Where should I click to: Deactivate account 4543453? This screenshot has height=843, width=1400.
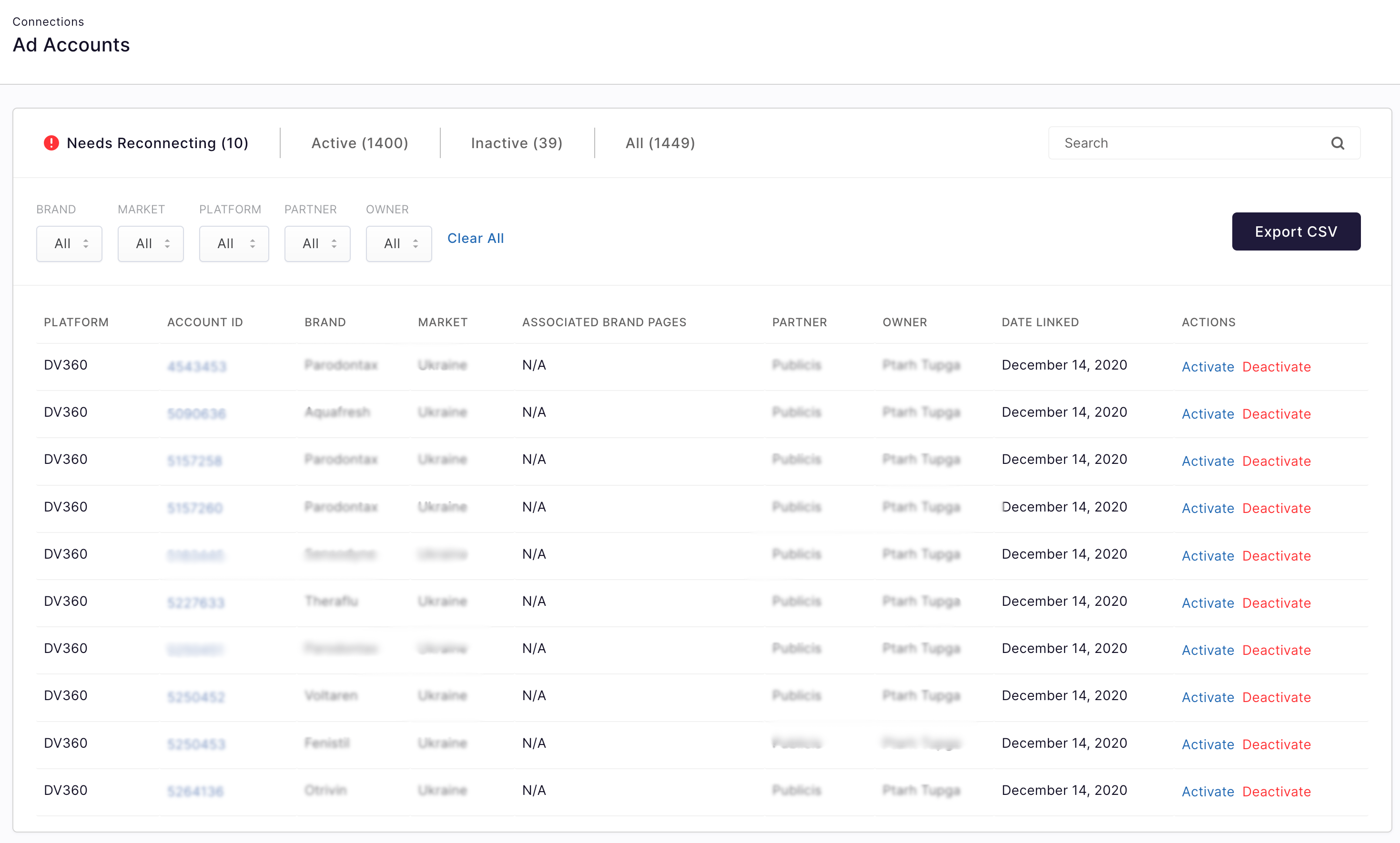pyautogui.click(x=1277, y=367)
